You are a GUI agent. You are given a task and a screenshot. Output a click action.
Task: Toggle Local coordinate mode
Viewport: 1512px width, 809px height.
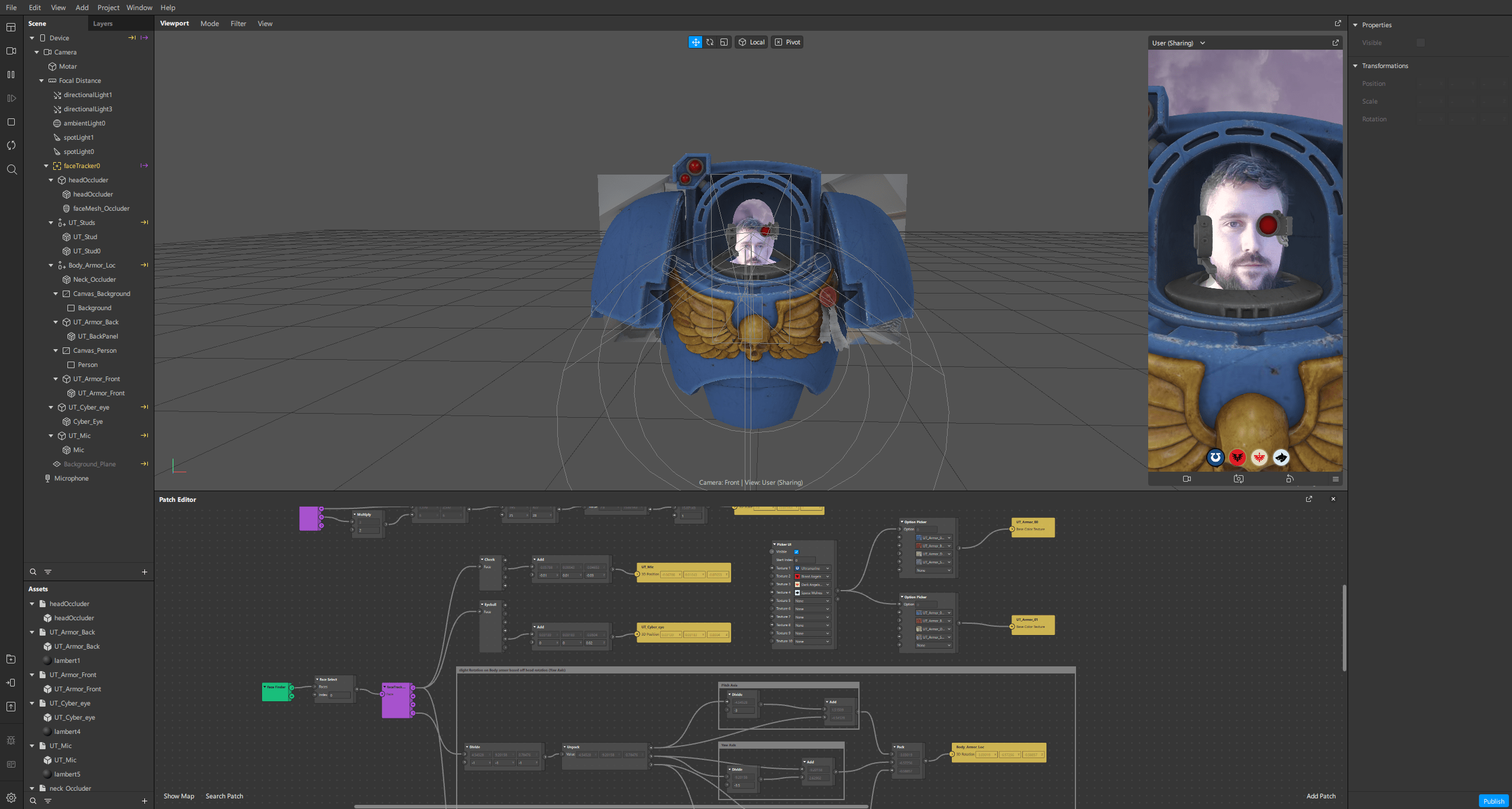click(x=752, y=42)
